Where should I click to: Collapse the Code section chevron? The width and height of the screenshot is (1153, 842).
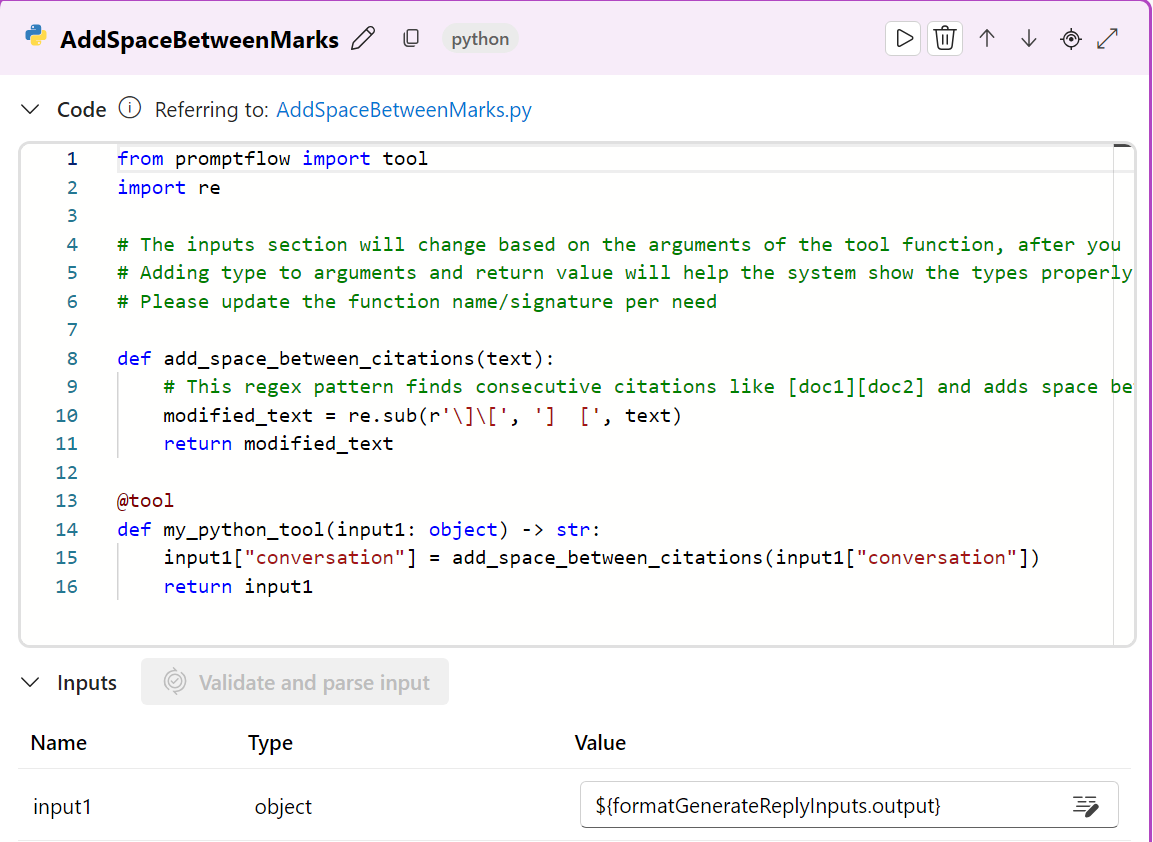pos(30,110)
